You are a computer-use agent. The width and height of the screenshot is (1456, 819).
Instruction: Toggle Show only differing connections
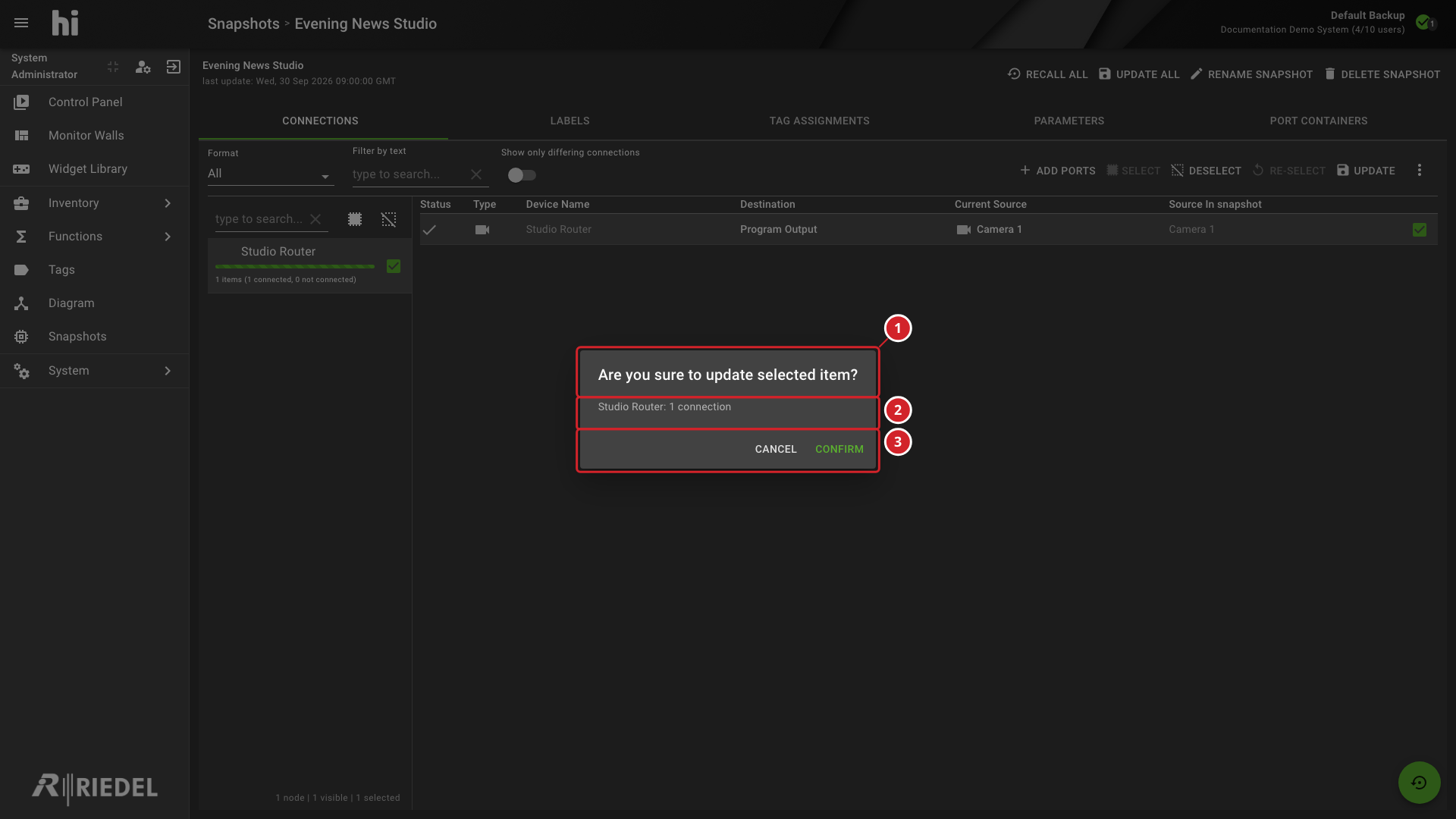pos(522,175)
